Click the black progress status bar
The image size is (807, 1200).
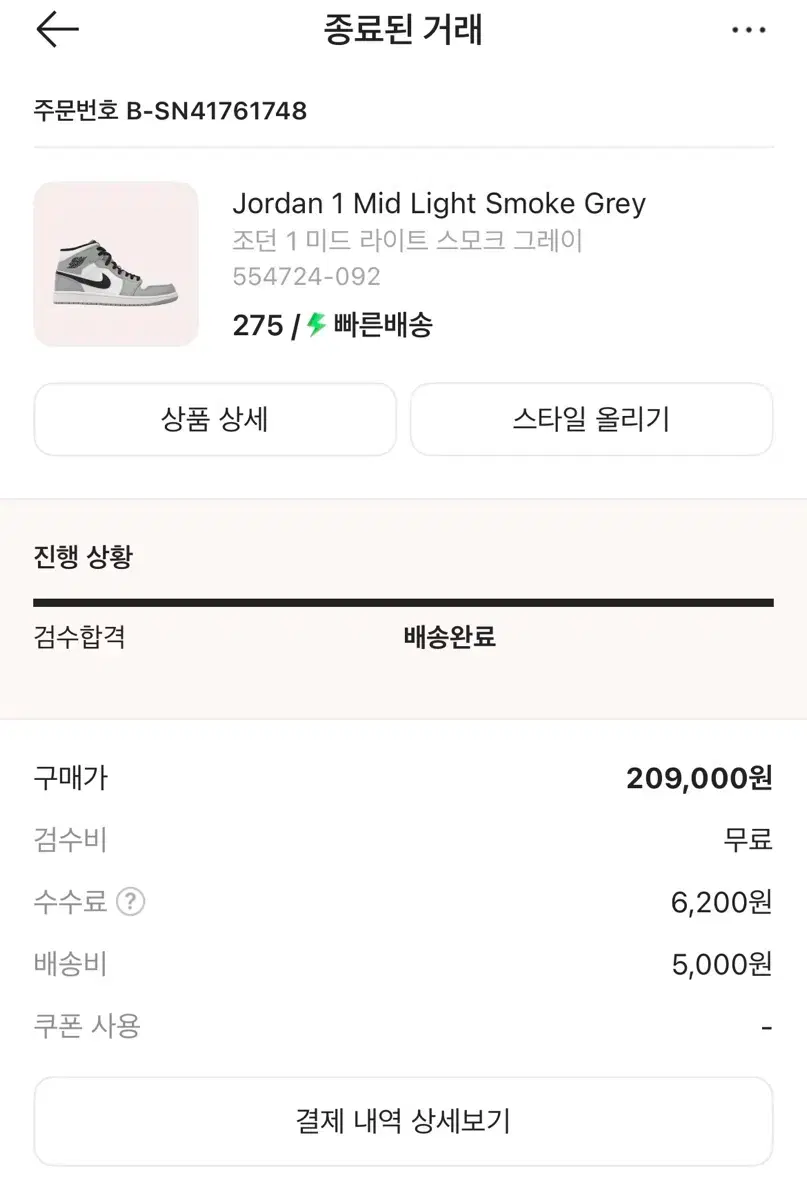click(403, 603)
